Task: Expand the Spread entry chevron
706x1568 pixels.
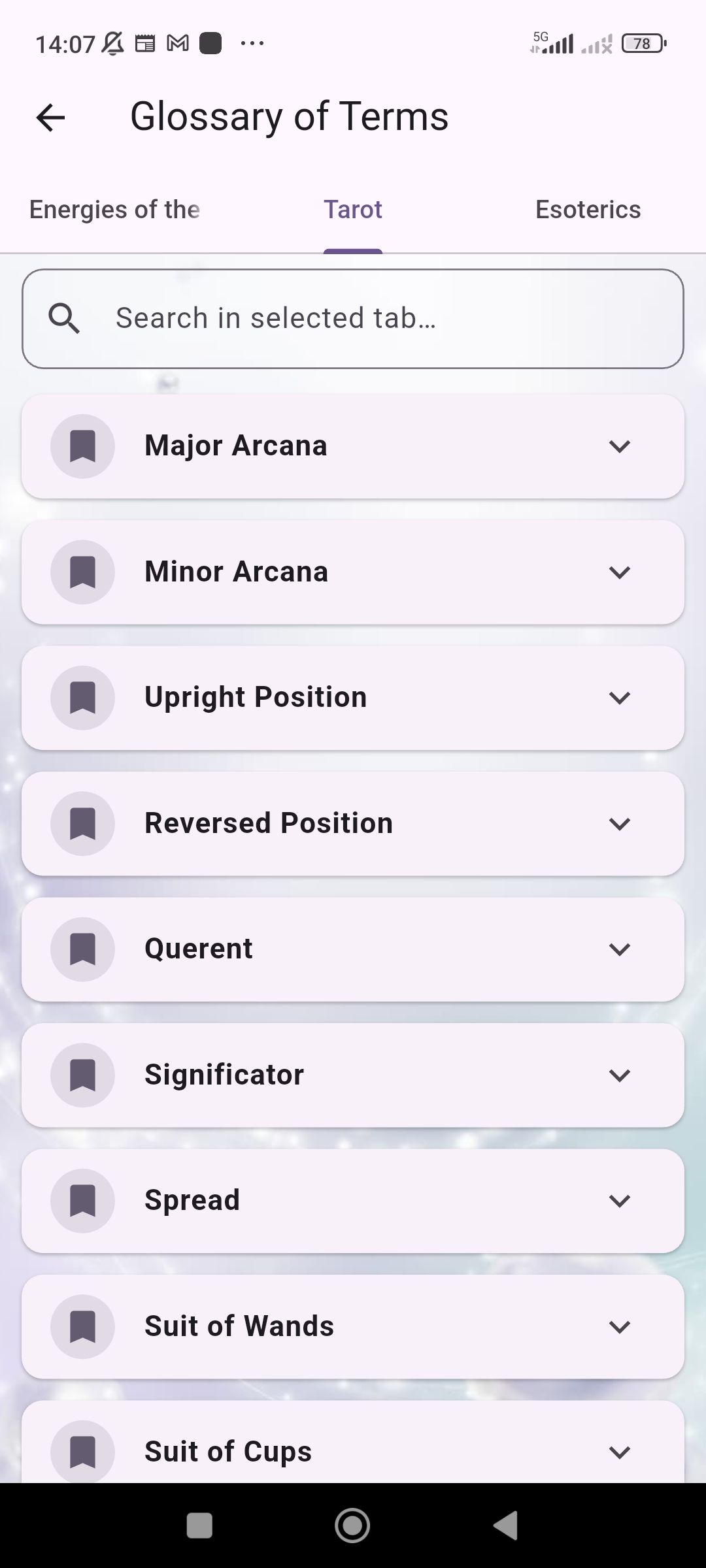Action: point(619,1201)
